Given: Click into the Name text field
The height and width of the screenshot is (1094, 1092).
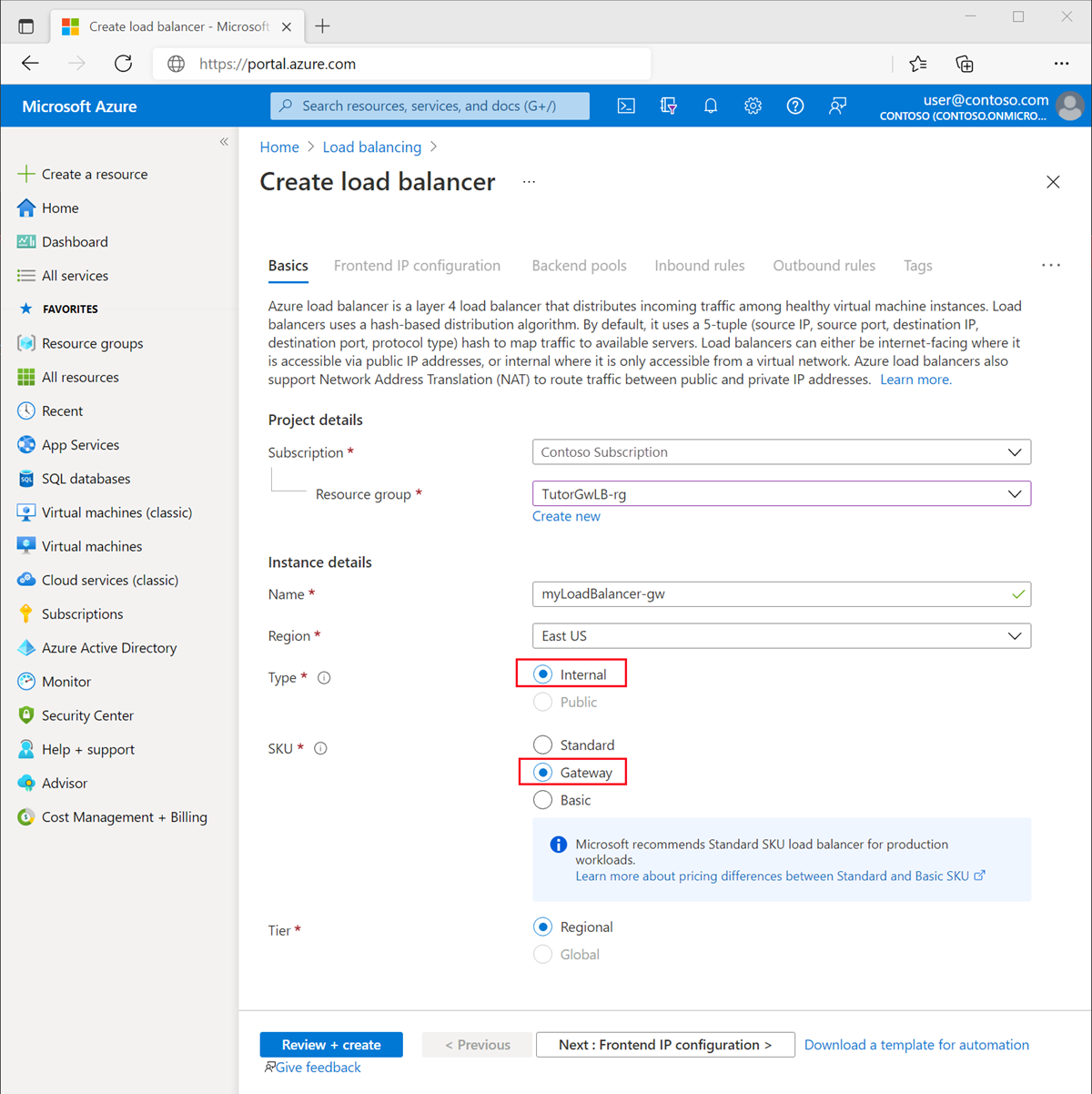Looking at the screenshot, I should tap(773, 594).
